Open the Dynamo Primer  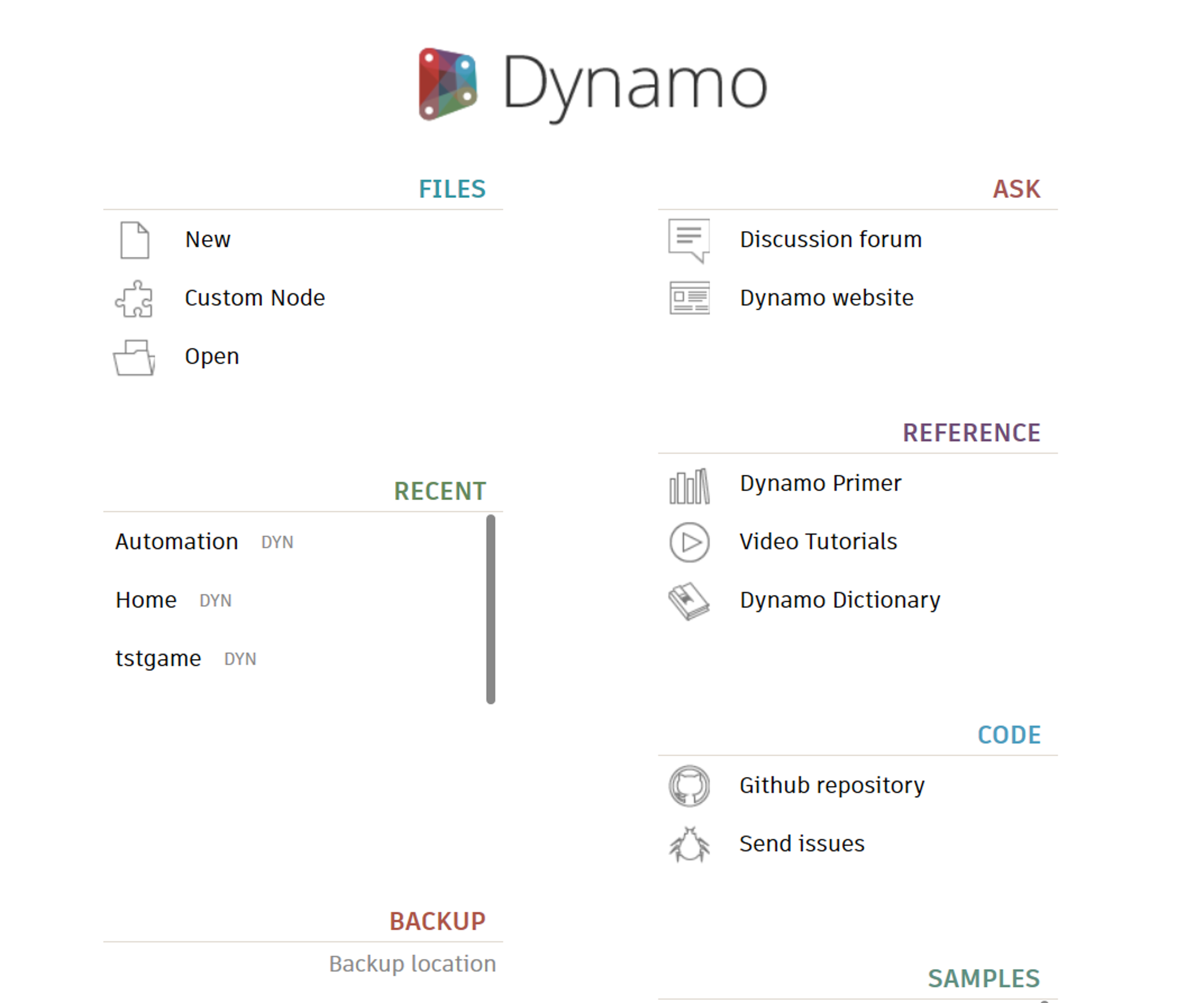[x=820, y=483]
